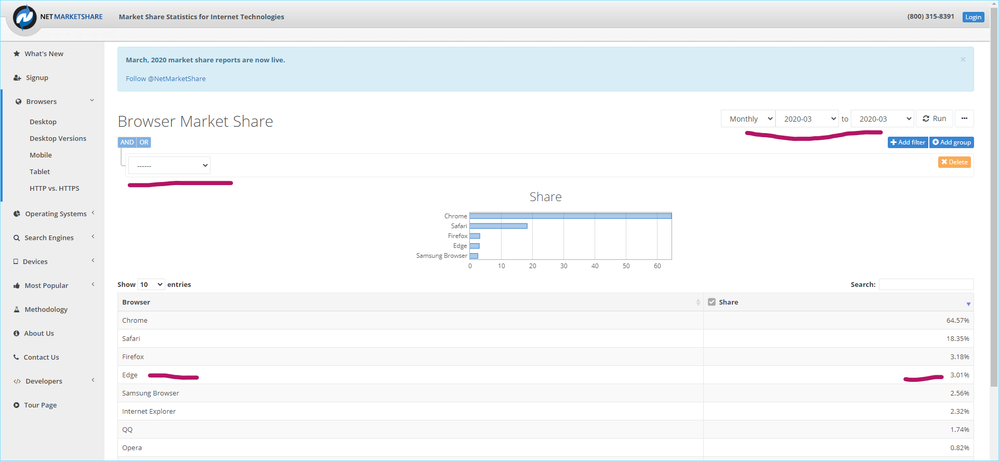Click the NetMarketShare logo icon
999x461 pixels.
coord(25,17)
